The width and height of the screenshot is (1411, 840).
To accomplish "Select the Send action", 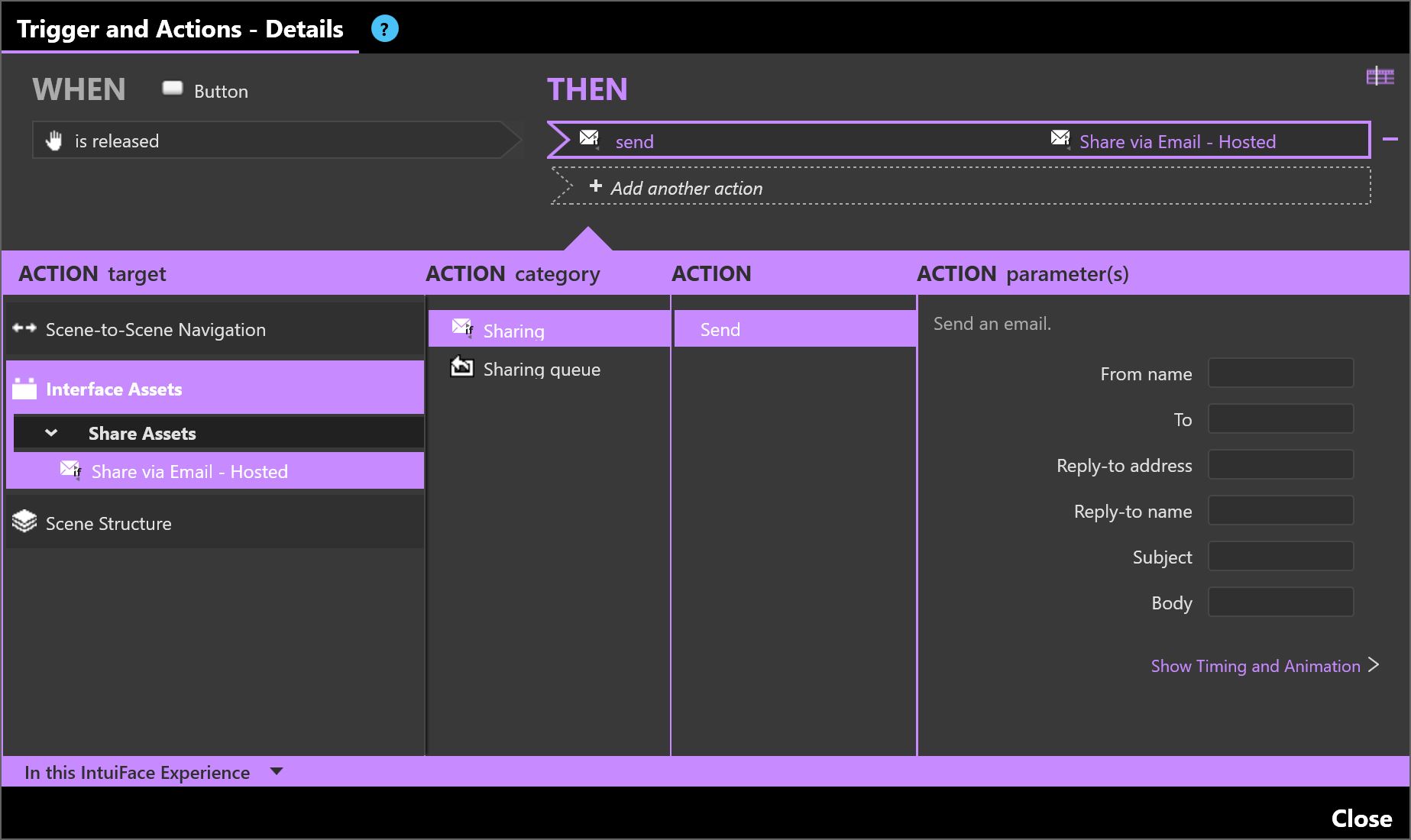I will 795,329.
